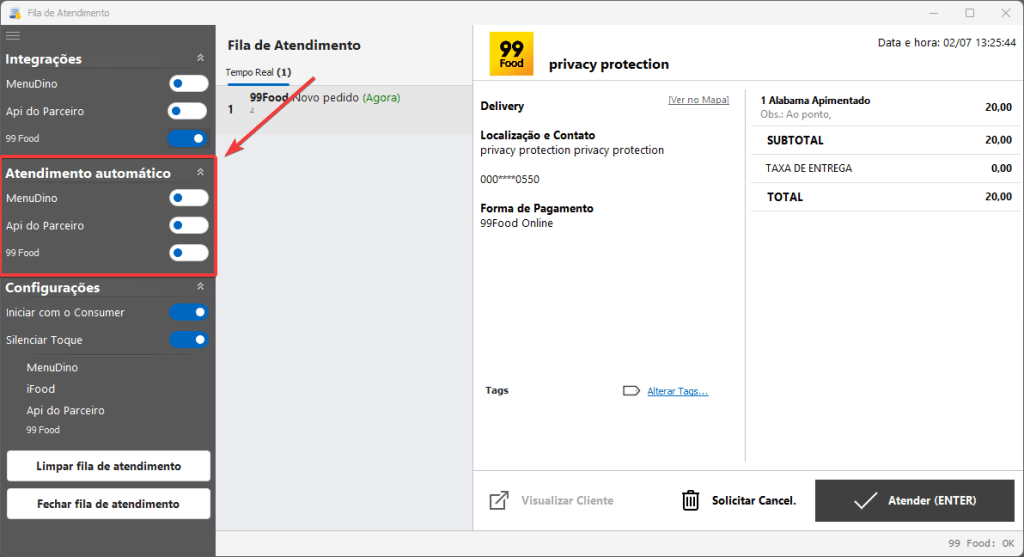Click the Visualizar Cliente external-link icon
Screen dimensions: 1024x557
(498, 500)
